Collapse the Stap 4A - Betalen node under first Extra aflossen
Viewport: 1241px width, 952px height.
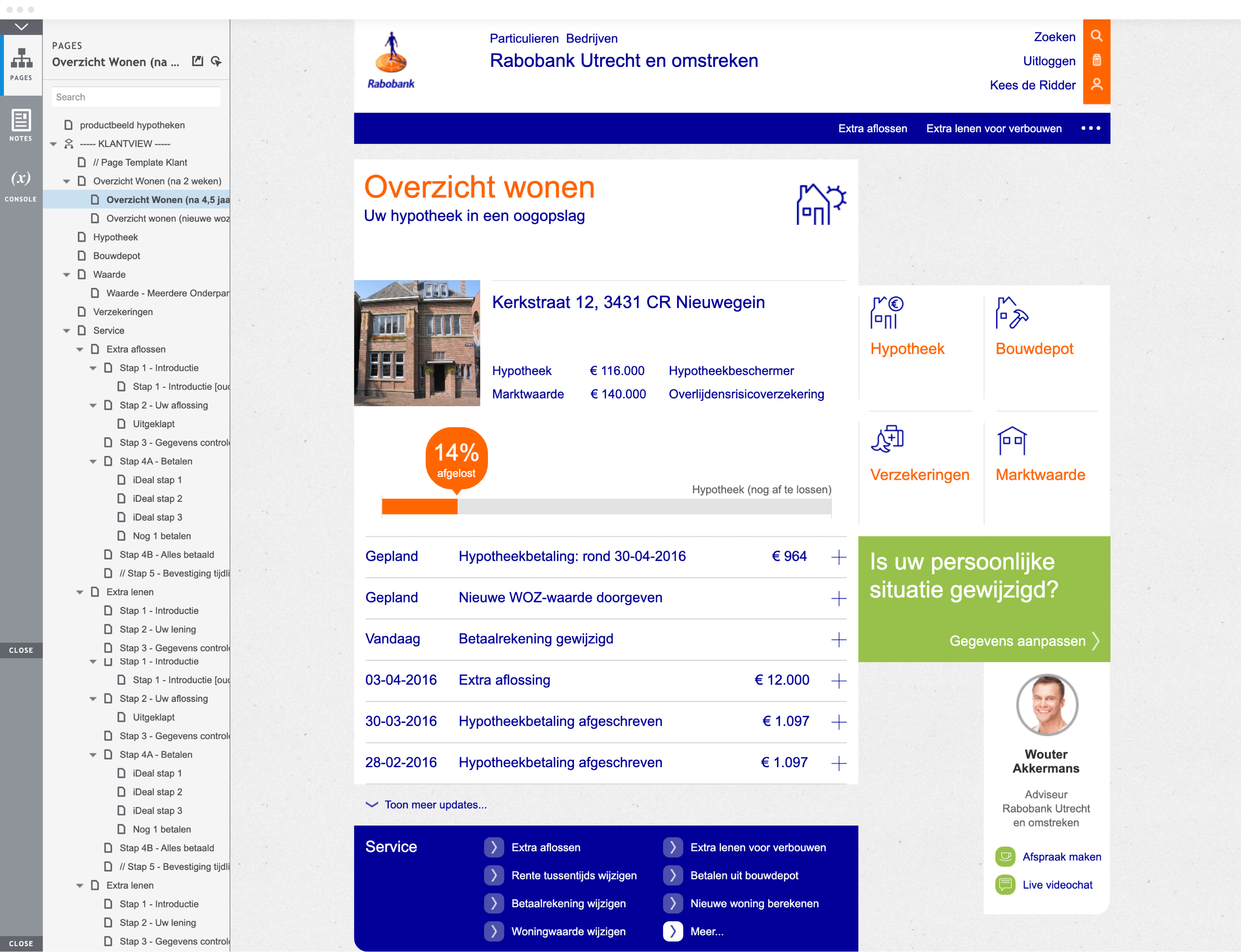point(93,462)
